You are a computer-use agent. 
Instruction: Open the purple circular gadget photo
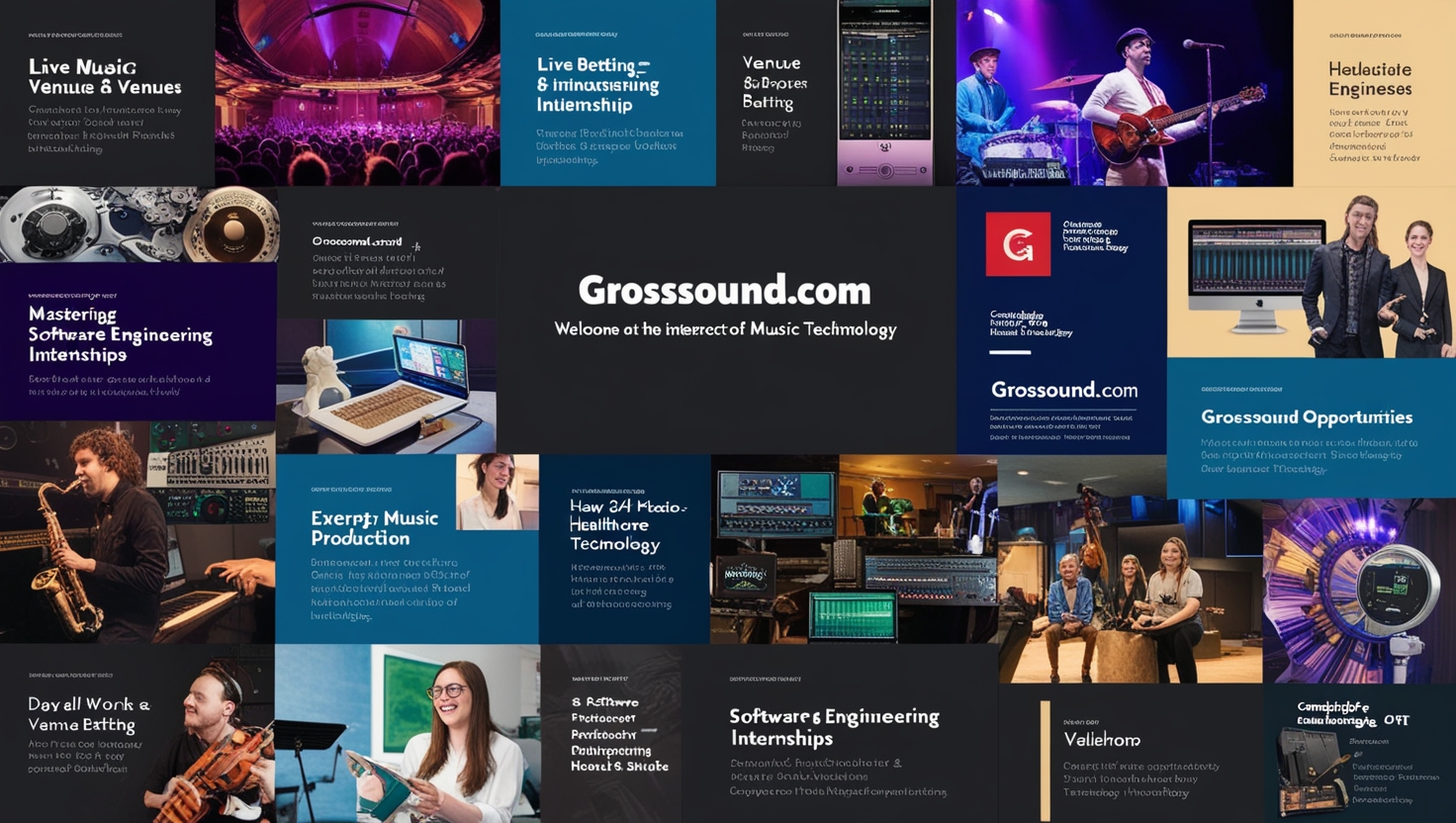(1359, 591)
